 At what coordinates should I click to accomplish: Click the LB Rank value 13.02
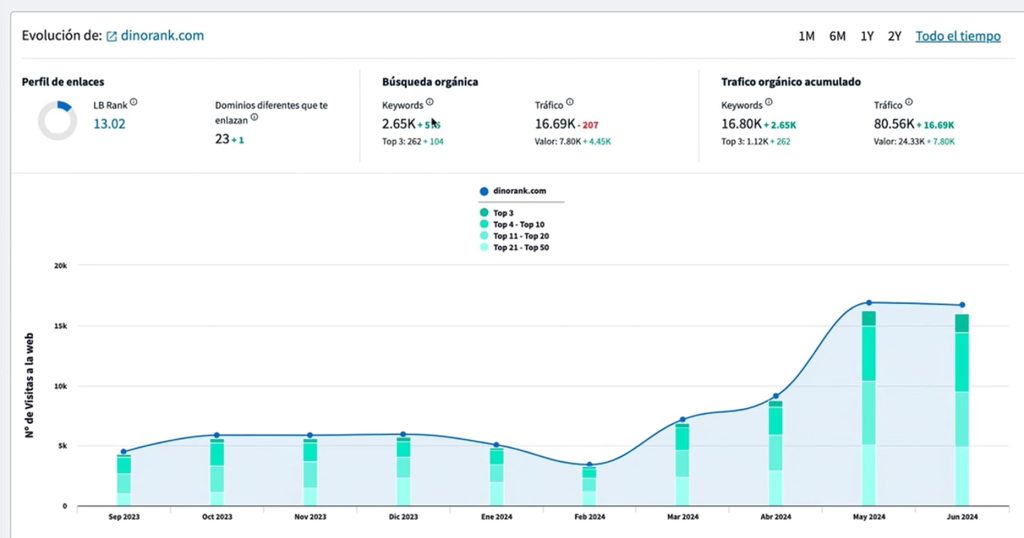click(109, 124)
